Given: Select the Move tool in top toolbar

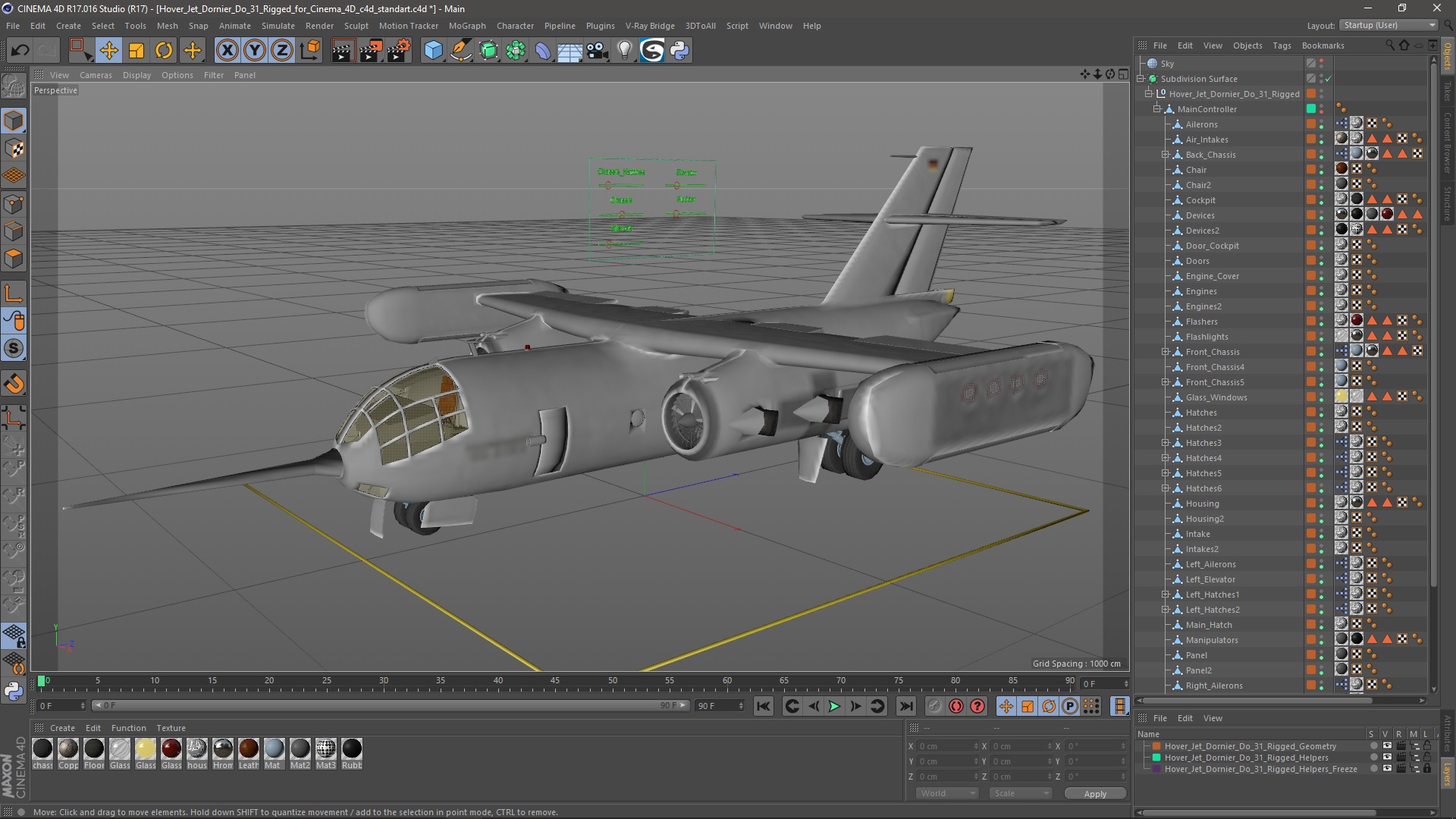Looking at the screenshot, I should 108,51.
